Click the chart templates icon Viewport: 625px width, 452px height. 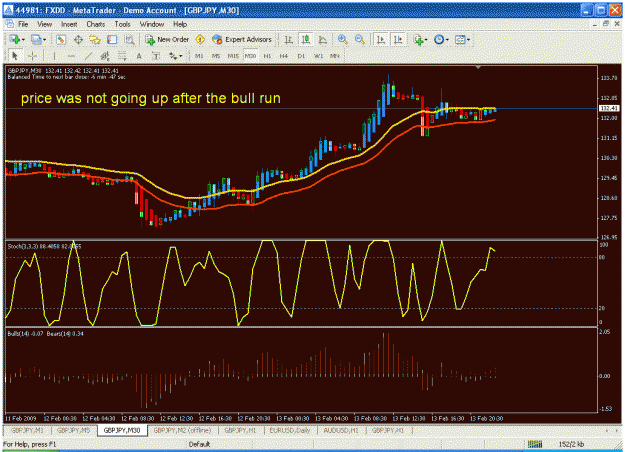coord(460,39)
